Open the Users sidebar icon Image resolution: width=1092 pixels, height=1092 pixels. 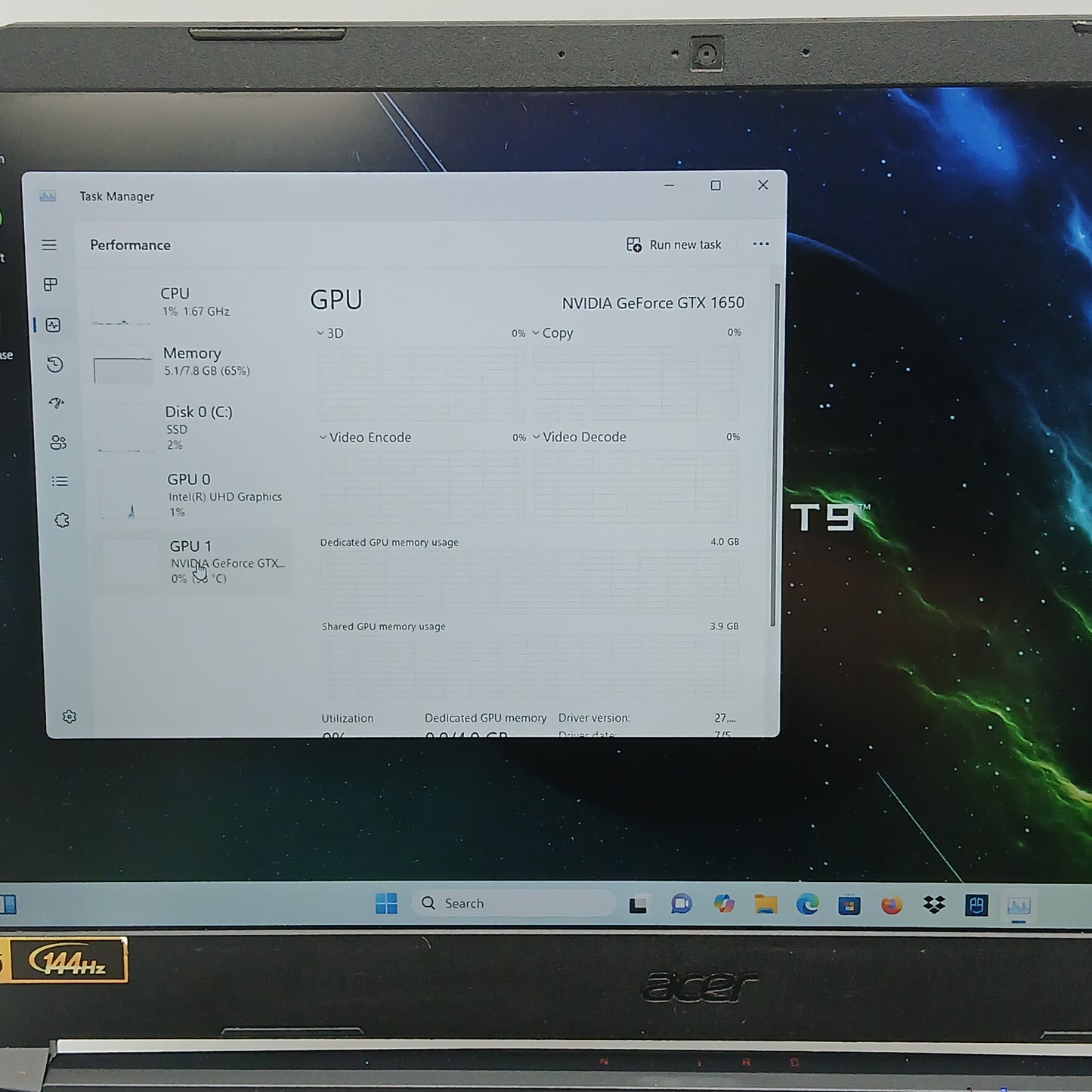(x=58, y=442)
